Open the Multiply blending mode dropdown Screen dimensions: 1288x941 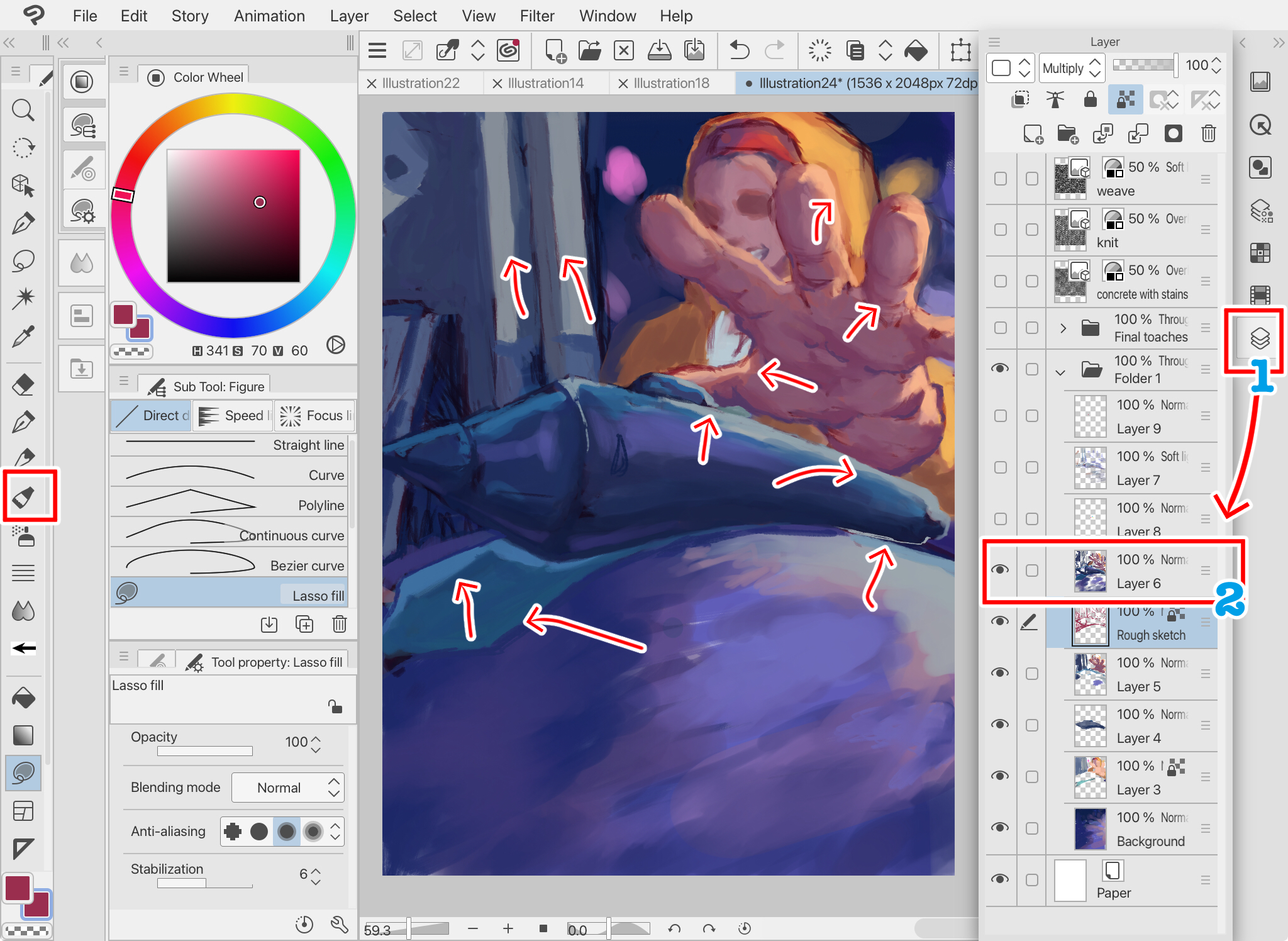(1072, 68)
